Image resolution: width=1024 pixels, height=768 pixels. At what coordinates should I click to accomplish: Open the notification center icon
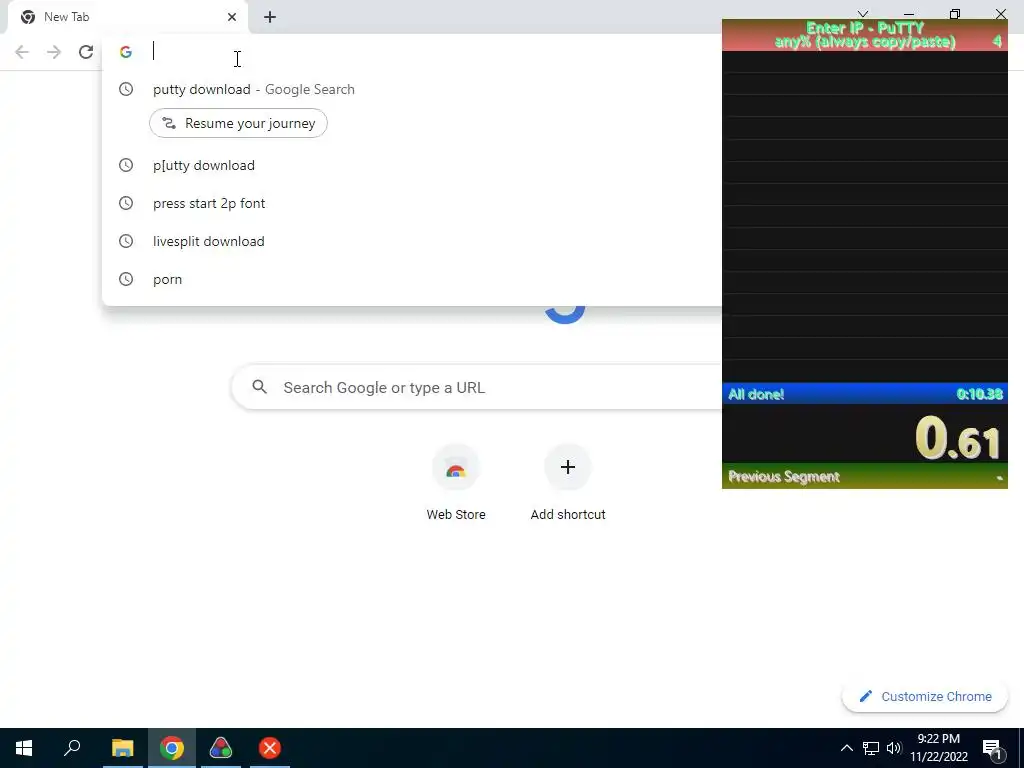pos(992,748)
